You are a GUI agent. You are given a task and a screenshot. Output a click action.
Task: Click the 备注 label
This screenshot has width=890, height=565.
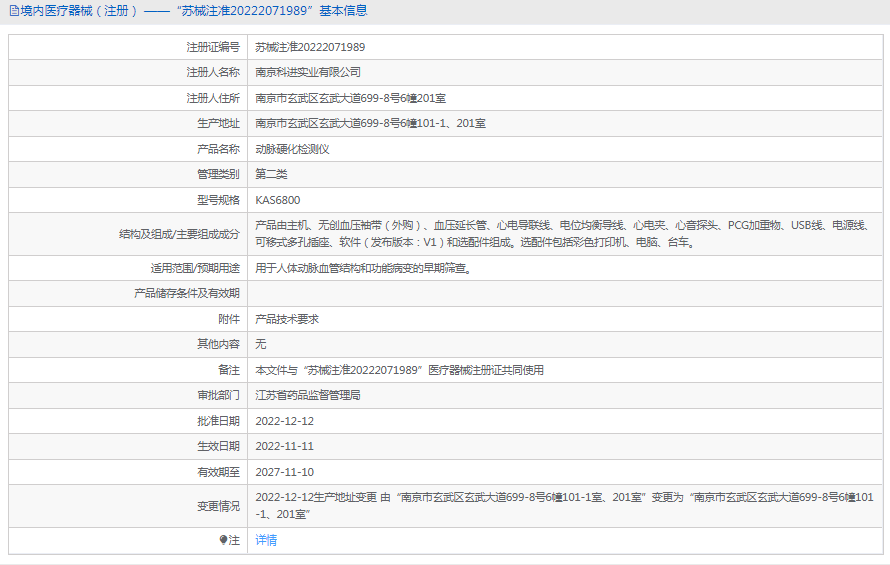click(x=229, y=370)
